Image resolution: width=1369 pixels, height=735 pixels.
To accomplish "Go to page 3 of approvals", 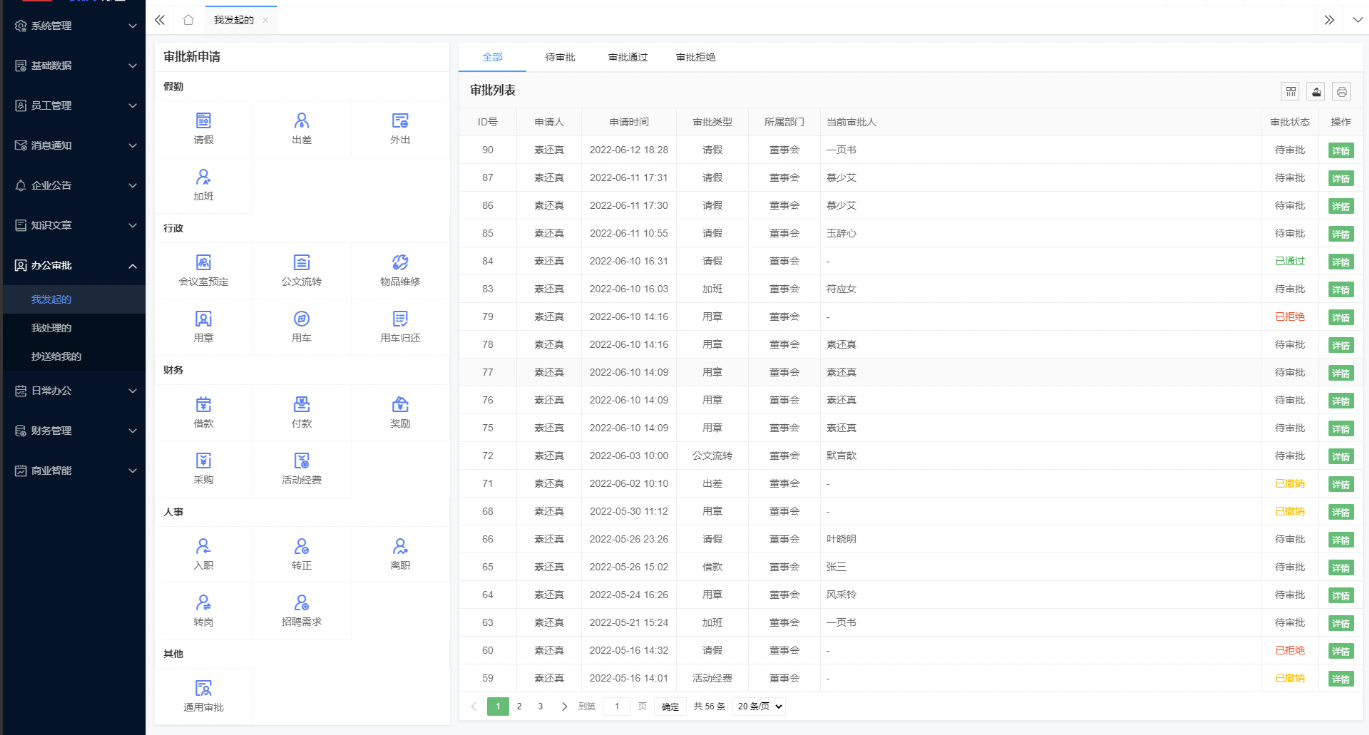I will coord(540,706).
